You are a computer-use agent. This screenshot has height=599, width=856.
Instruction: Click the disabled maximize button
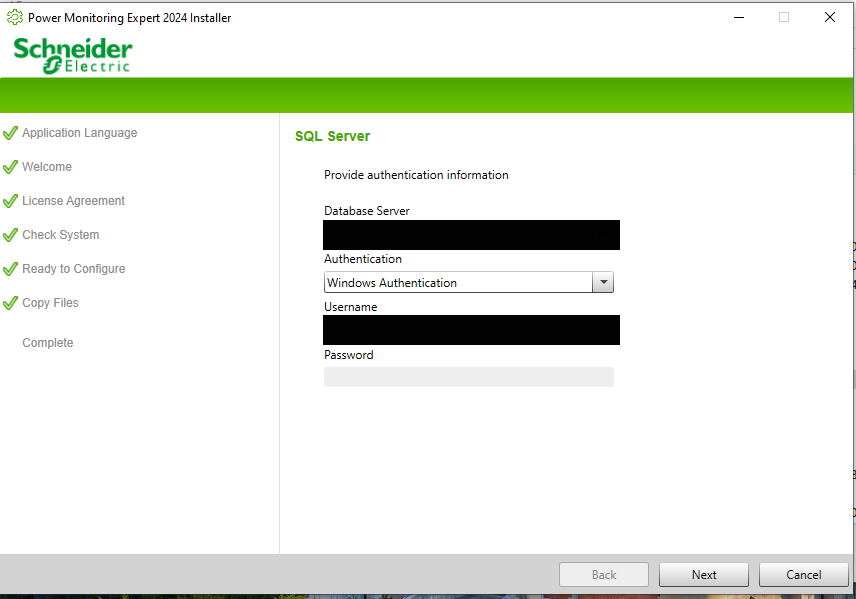(x=784, y=17)
